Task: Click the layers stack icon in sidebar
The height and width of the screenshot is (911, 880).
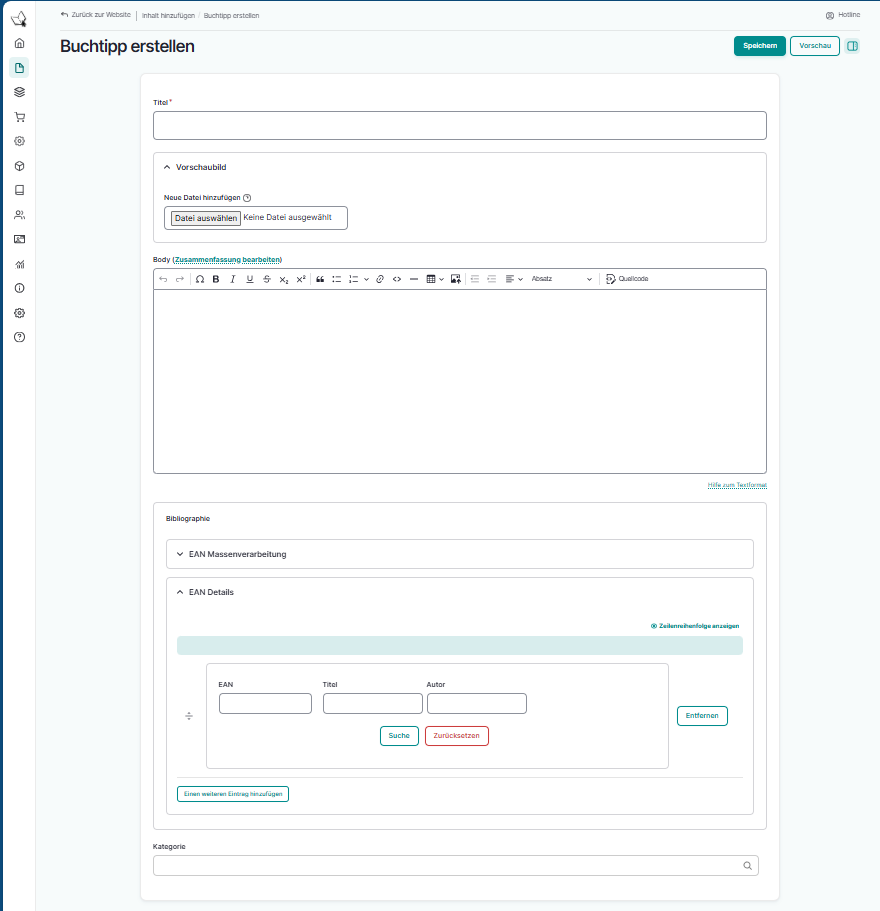Action: 19,92
